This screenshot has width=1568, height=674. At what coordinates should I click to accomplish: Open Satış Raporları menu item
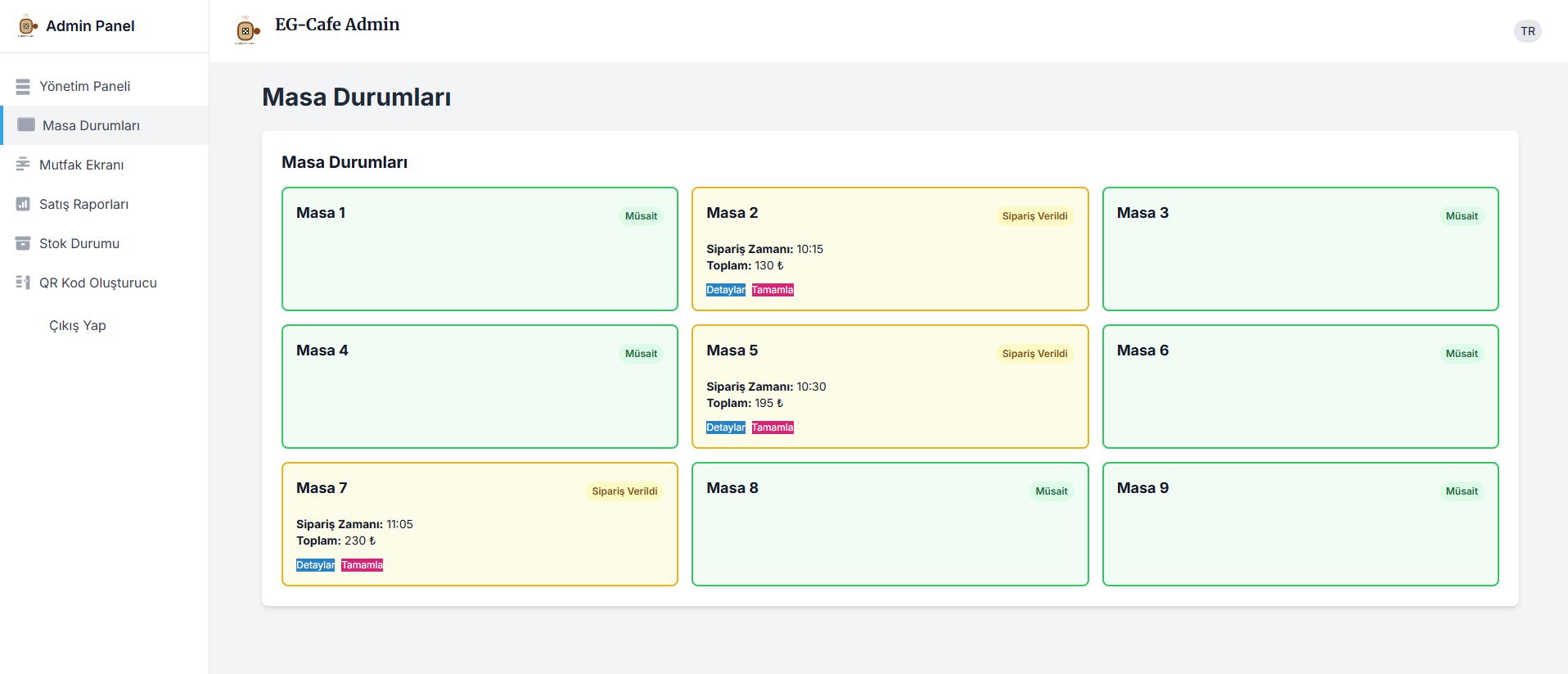click(83, 204)
